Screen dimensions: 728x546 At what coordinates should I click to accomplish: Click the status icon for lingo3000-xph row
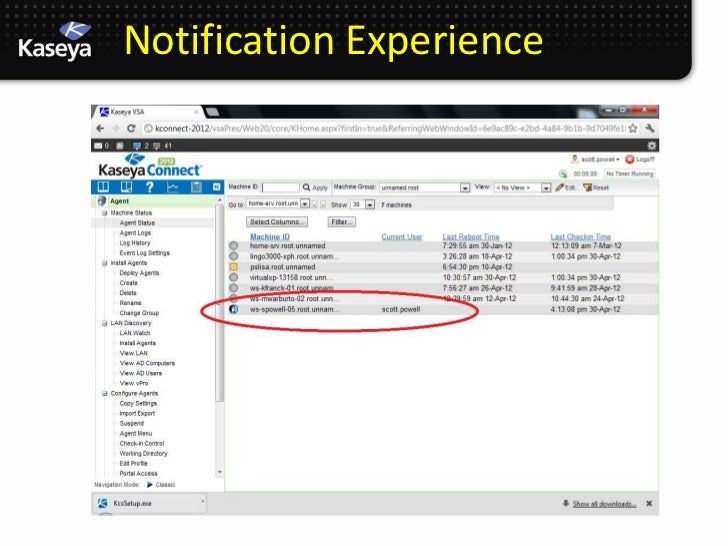coord(234,256)
